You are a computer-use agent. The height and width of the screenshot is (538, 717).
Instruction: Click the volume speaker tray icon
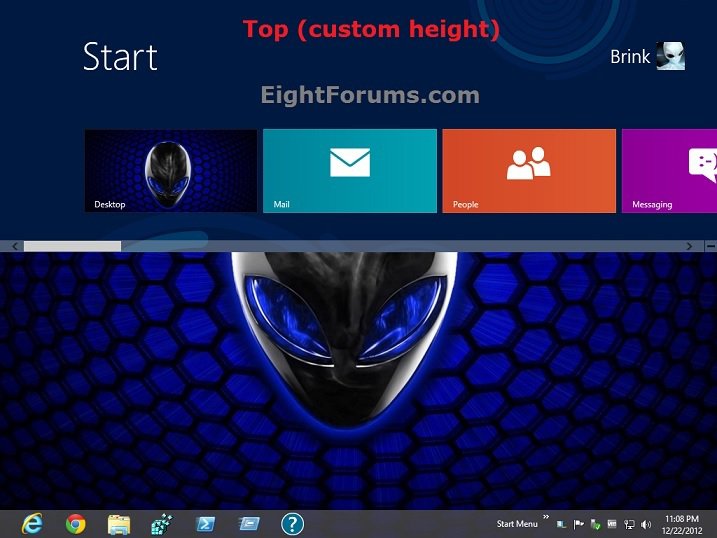pos(646,525)
